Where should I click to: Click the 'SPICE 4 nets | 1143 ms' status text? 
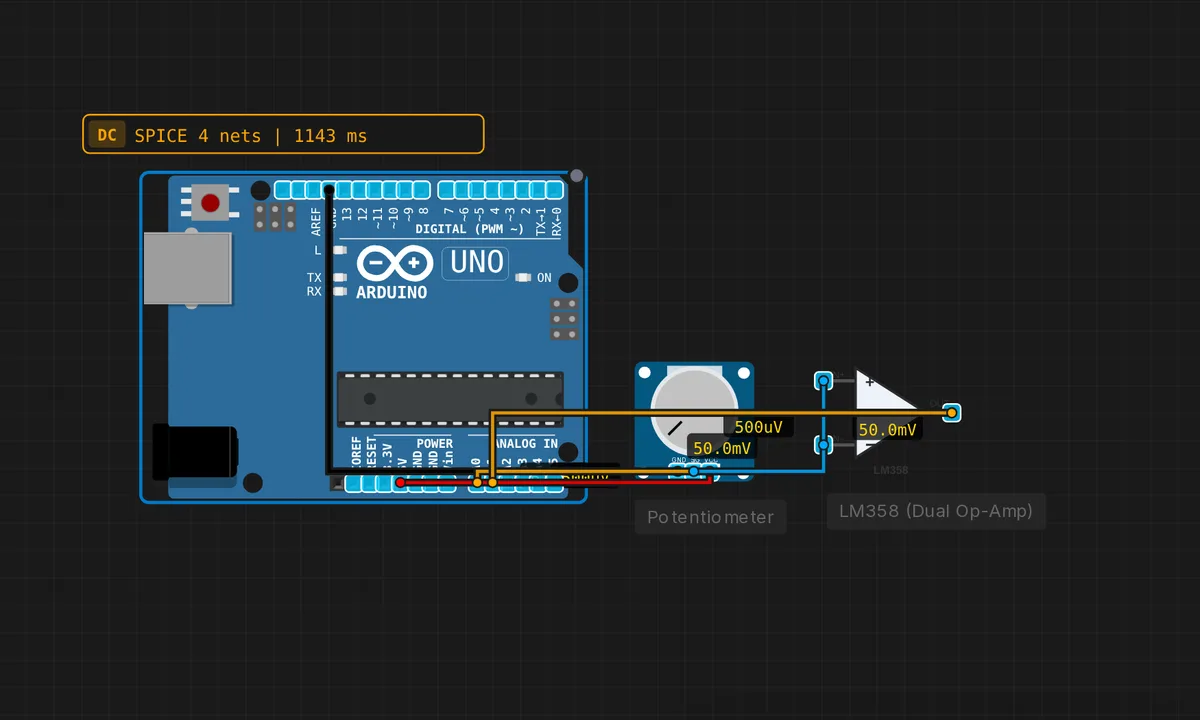[251, 135]
